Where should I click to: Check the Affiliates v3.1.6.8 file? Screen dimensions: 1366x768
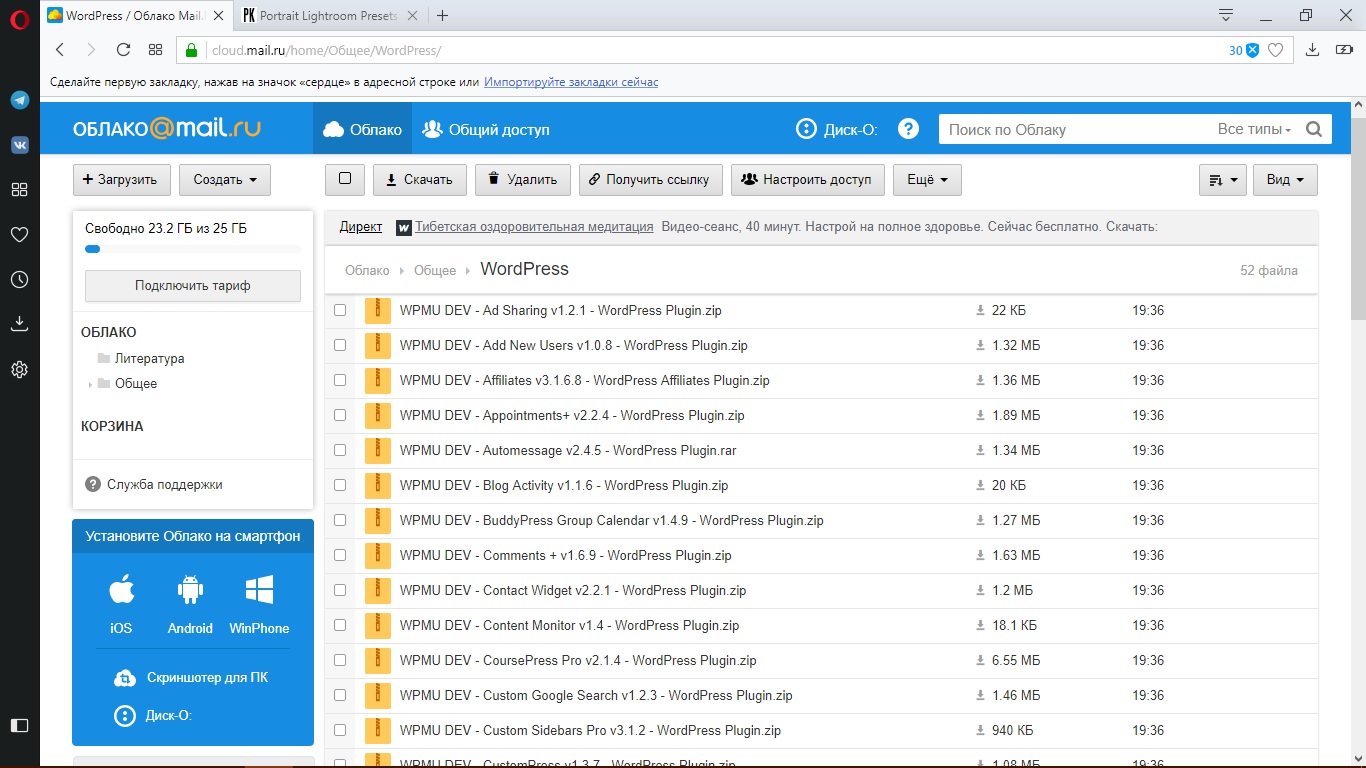pyautogui.click(x=340, y=380)
